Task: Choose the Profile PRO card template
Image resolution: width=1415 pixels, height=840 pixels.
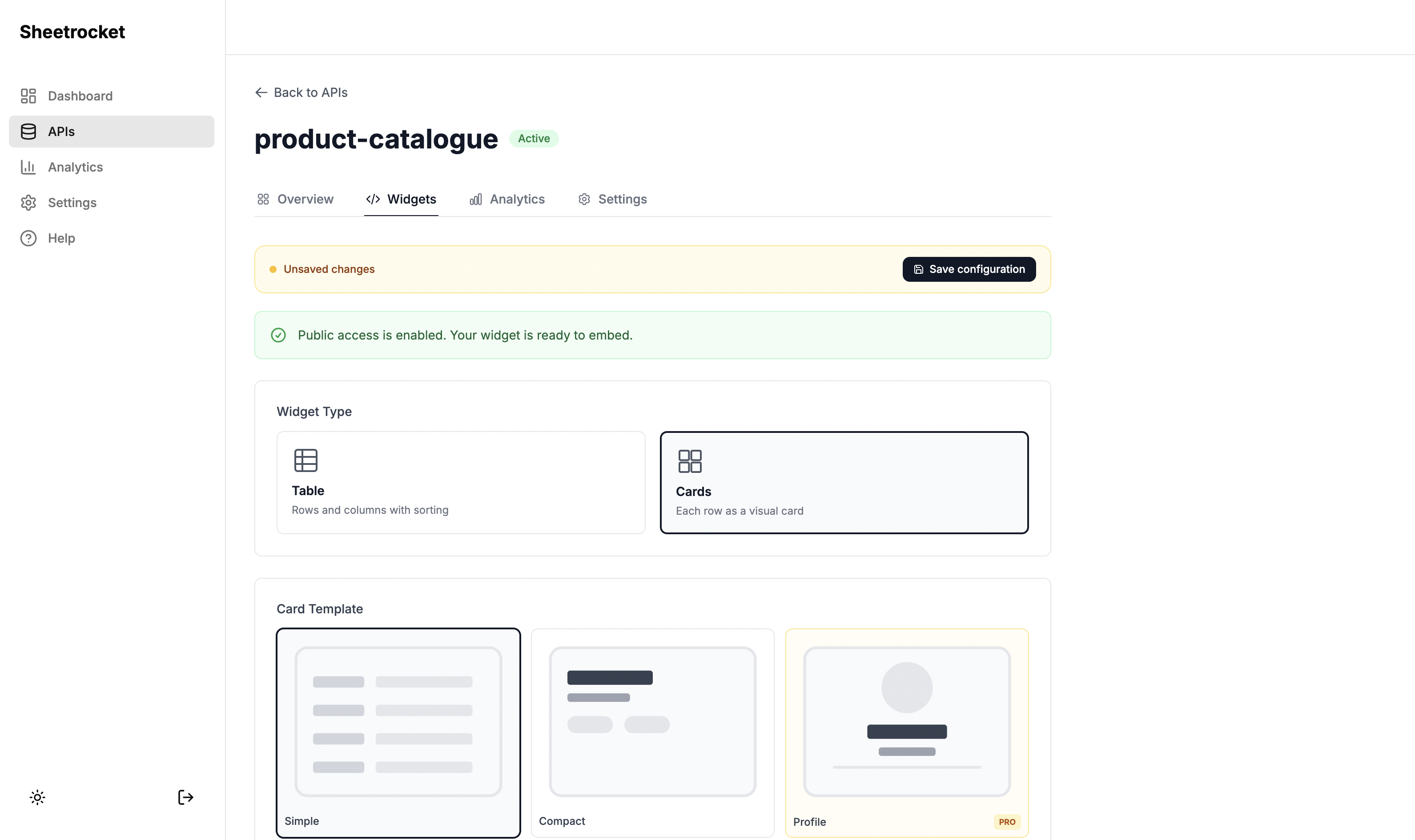Action: tap(907, 732)
